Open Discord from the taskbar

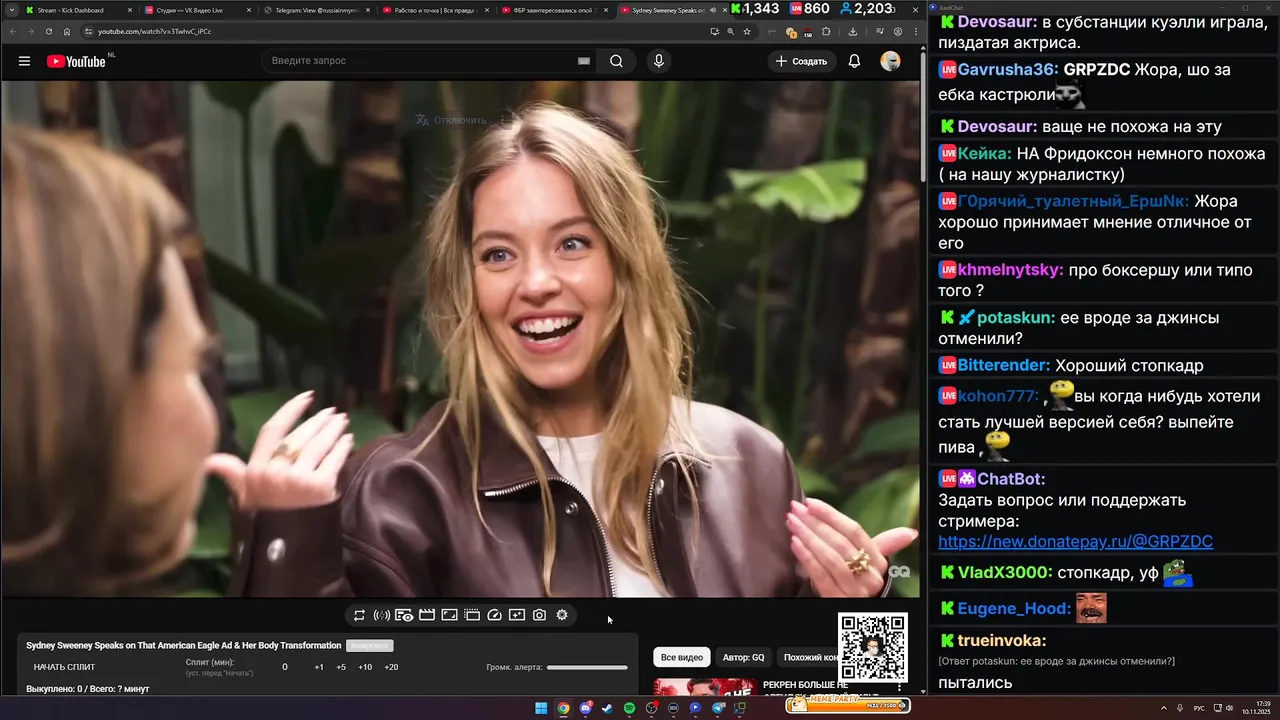point(585,708)
